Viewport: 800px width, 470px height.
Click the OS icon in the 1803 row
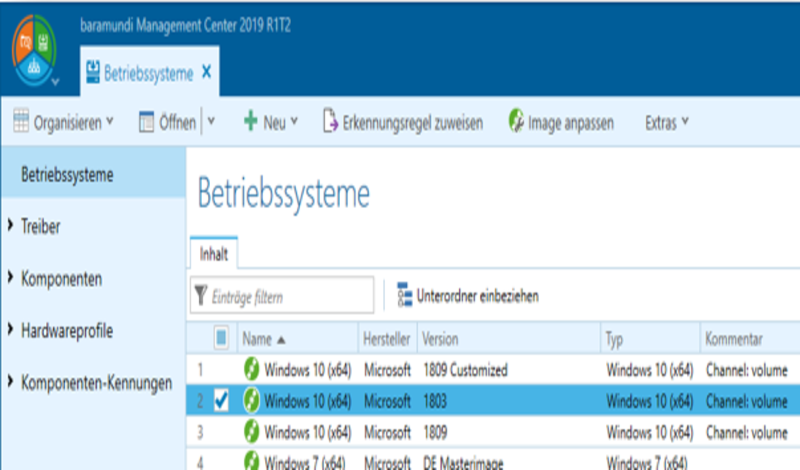[252, 401]
